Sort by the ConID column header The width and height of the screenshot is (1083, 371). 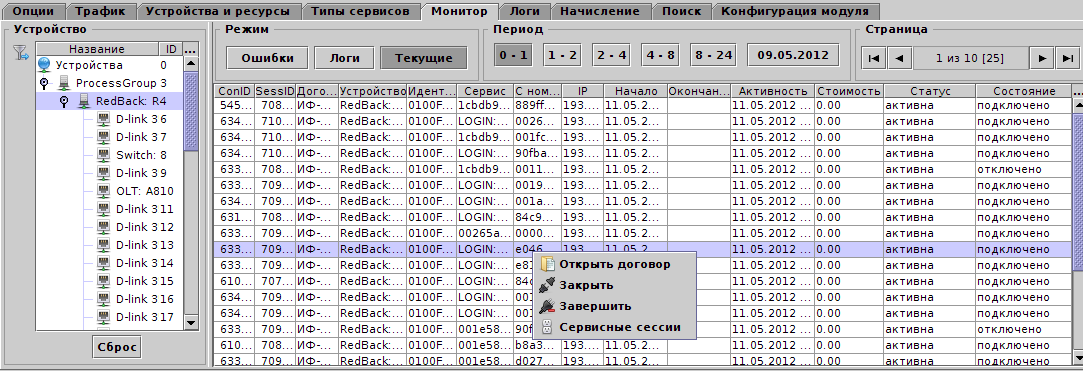(x=234, y=91)
